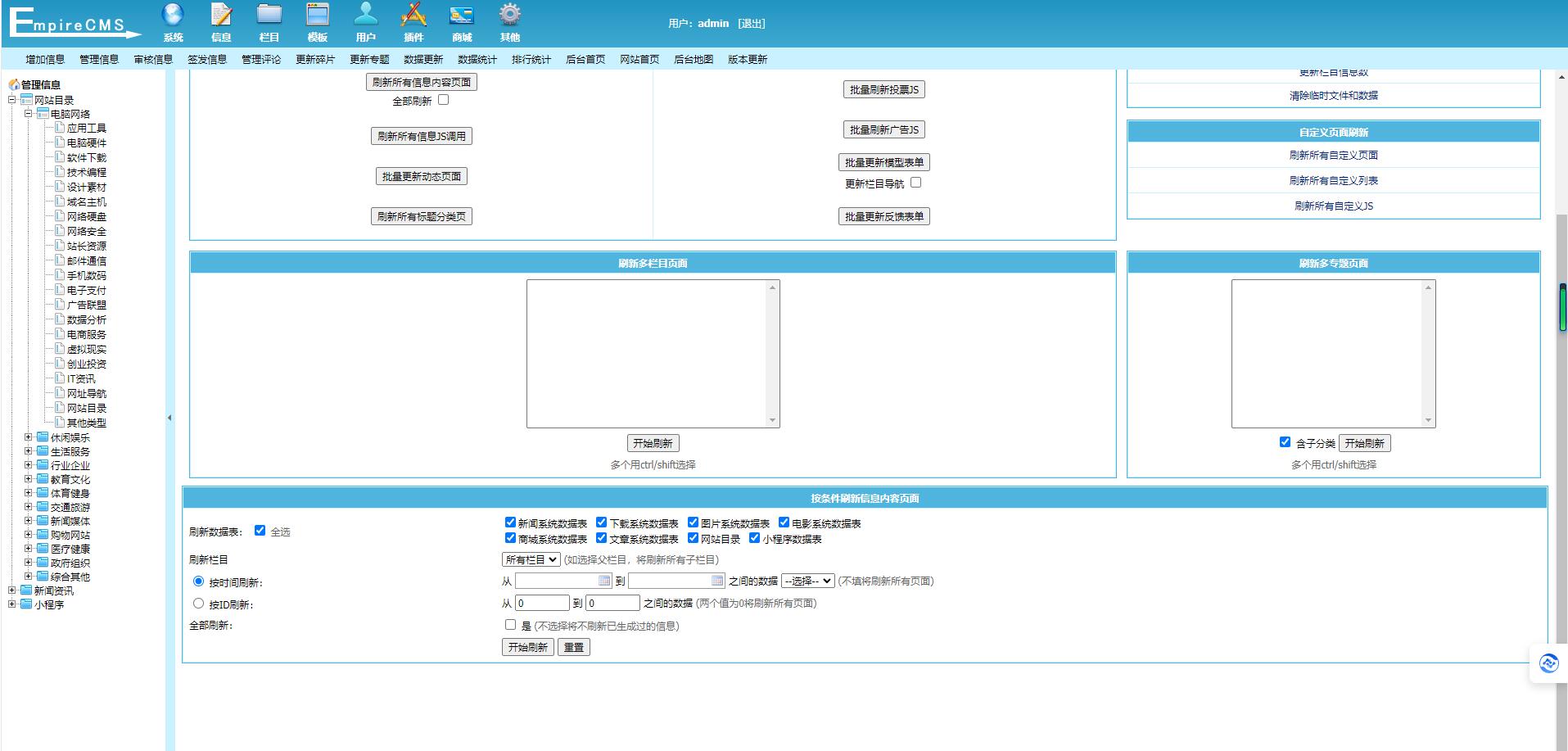The image size is (1568, 751).
Task: Open the 栏目 management icon
Action: [270, 20]
